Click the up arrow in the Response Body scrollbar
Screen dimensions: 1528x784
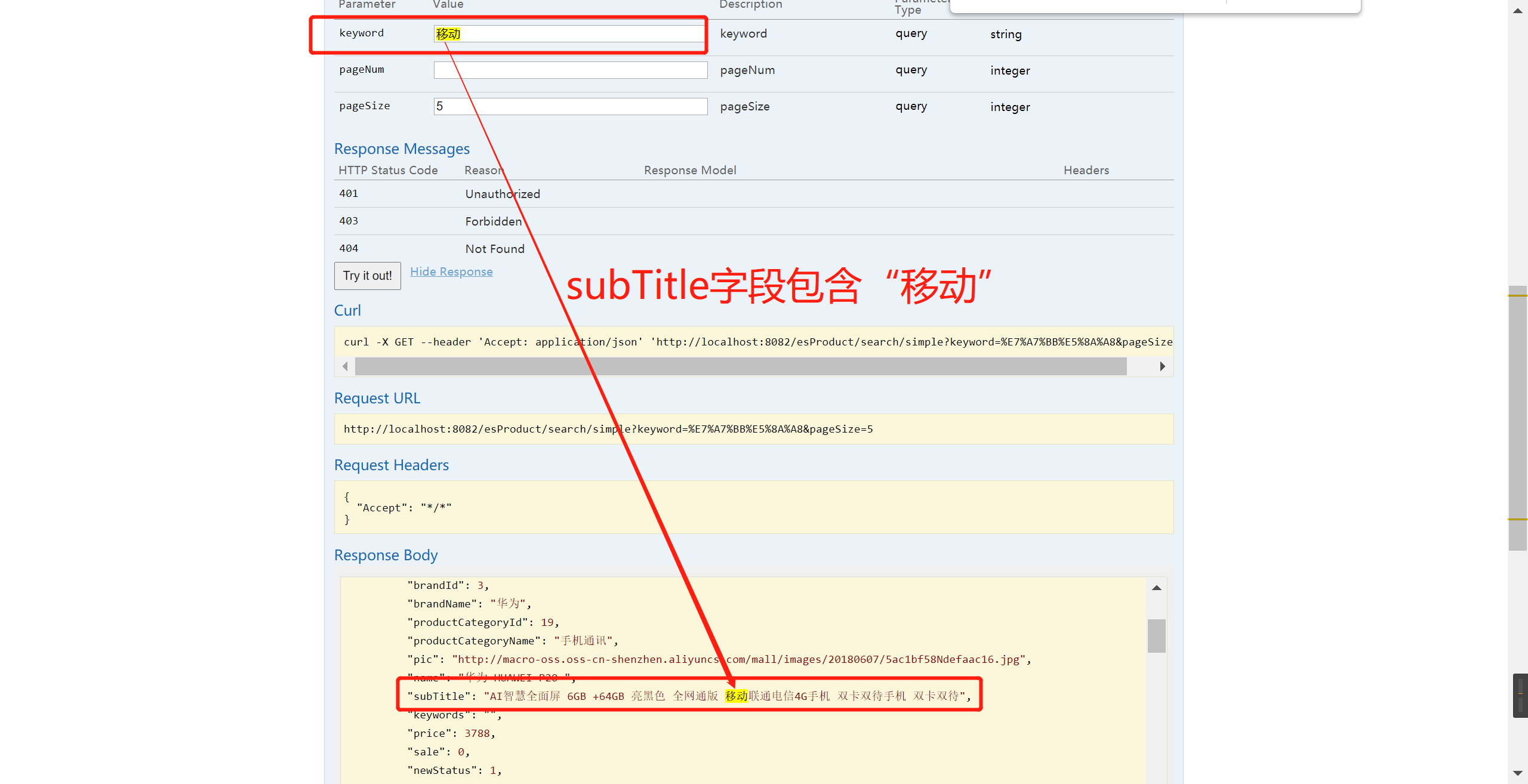click(x=1157, y=587)
